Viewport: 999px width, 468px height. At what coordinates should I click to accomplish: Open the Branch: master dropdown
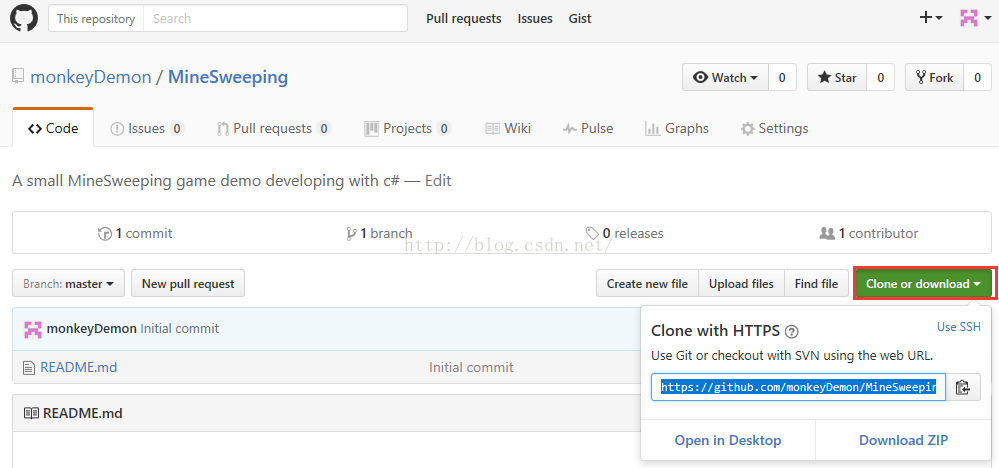69,284
